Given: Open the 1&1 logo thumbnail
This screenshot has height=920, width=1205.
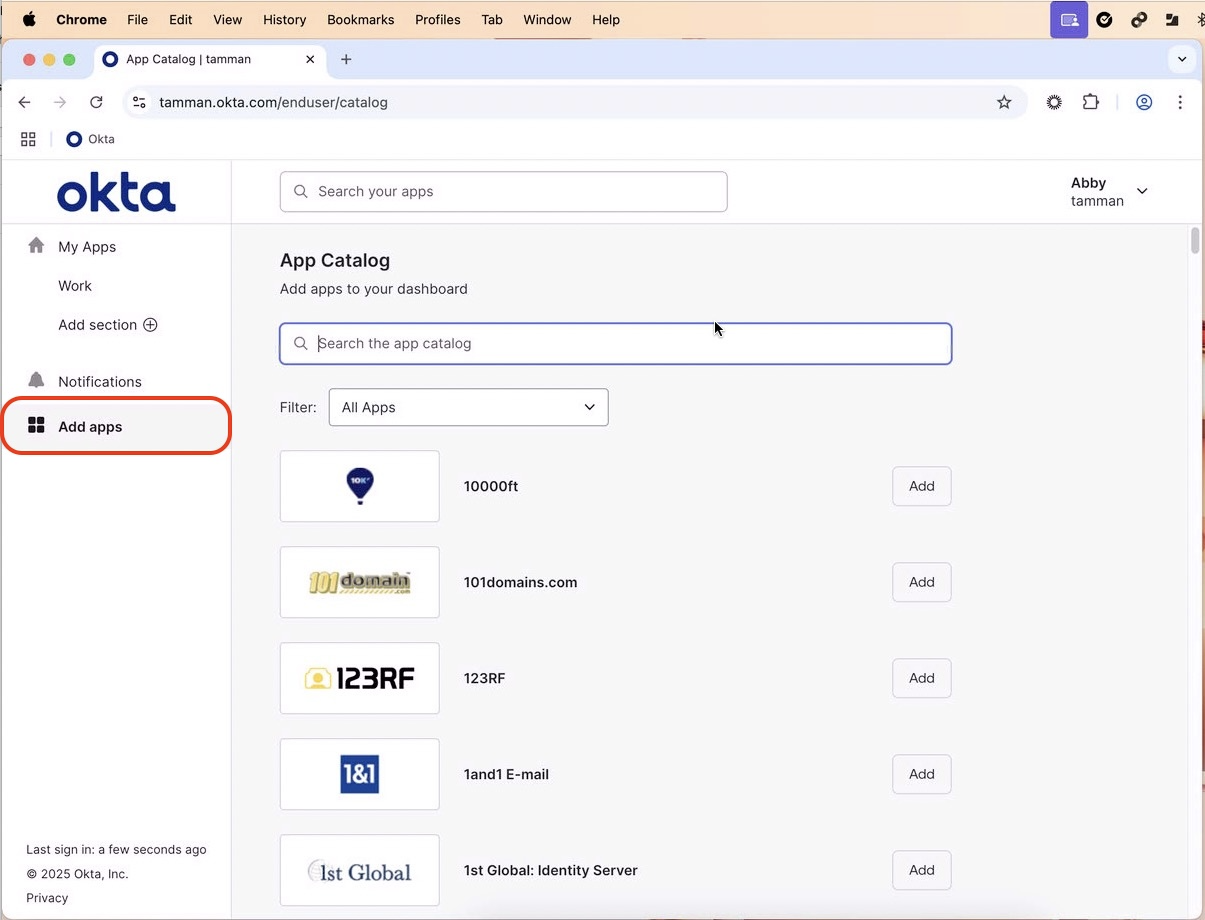Looking at the screenshot, I should pyautogui.click(x=360, y=774).
